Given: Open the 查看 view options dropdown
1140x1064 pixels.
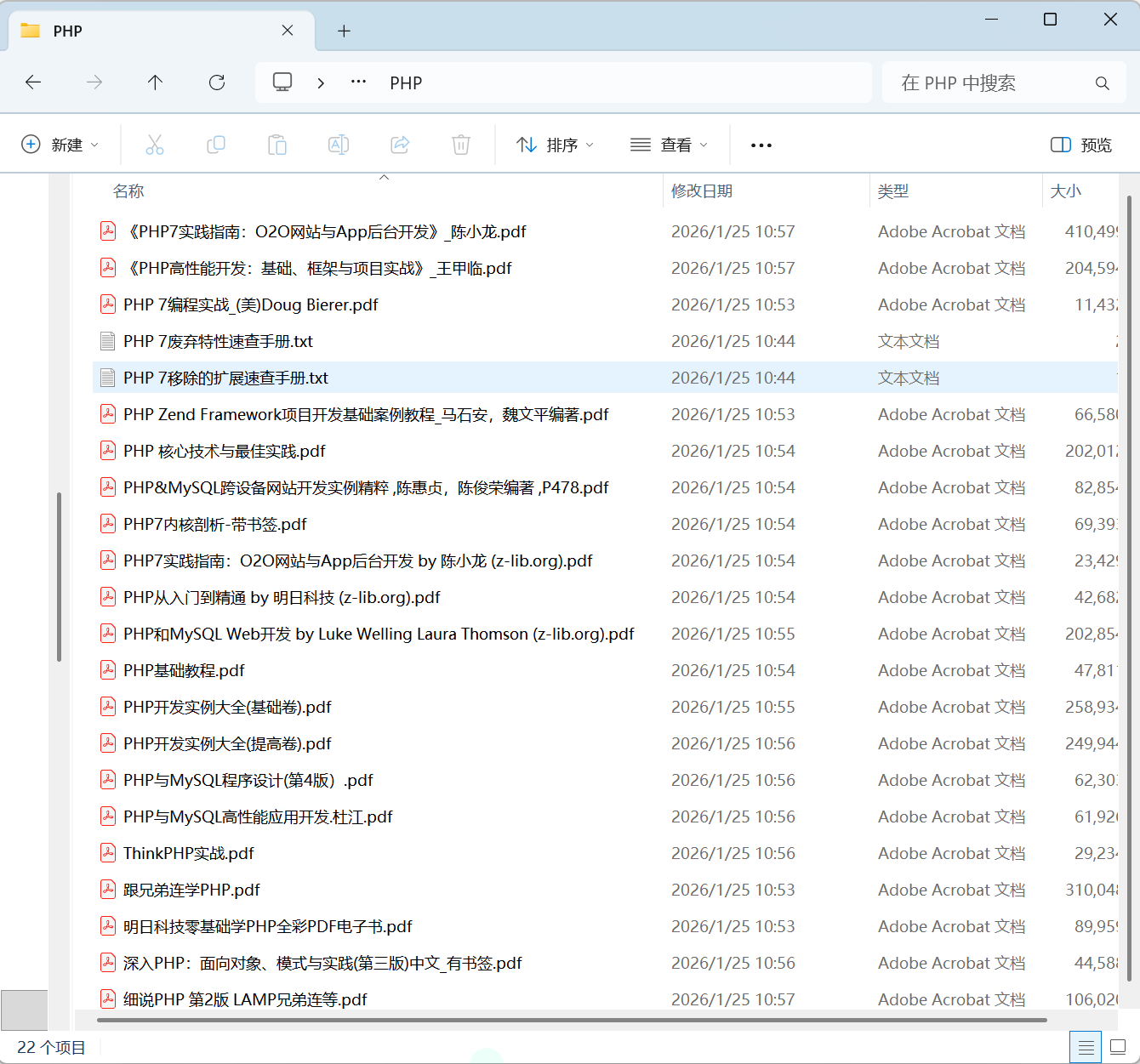Looking at the screenshot, I should [x=670, y=145].
